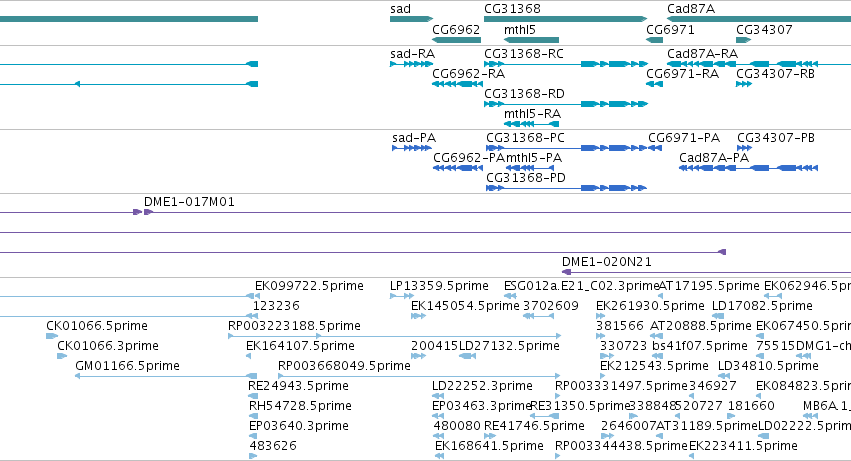Select the mthl5 gene bar
This screenshot has height=461, width=851.
click(531, 40)
